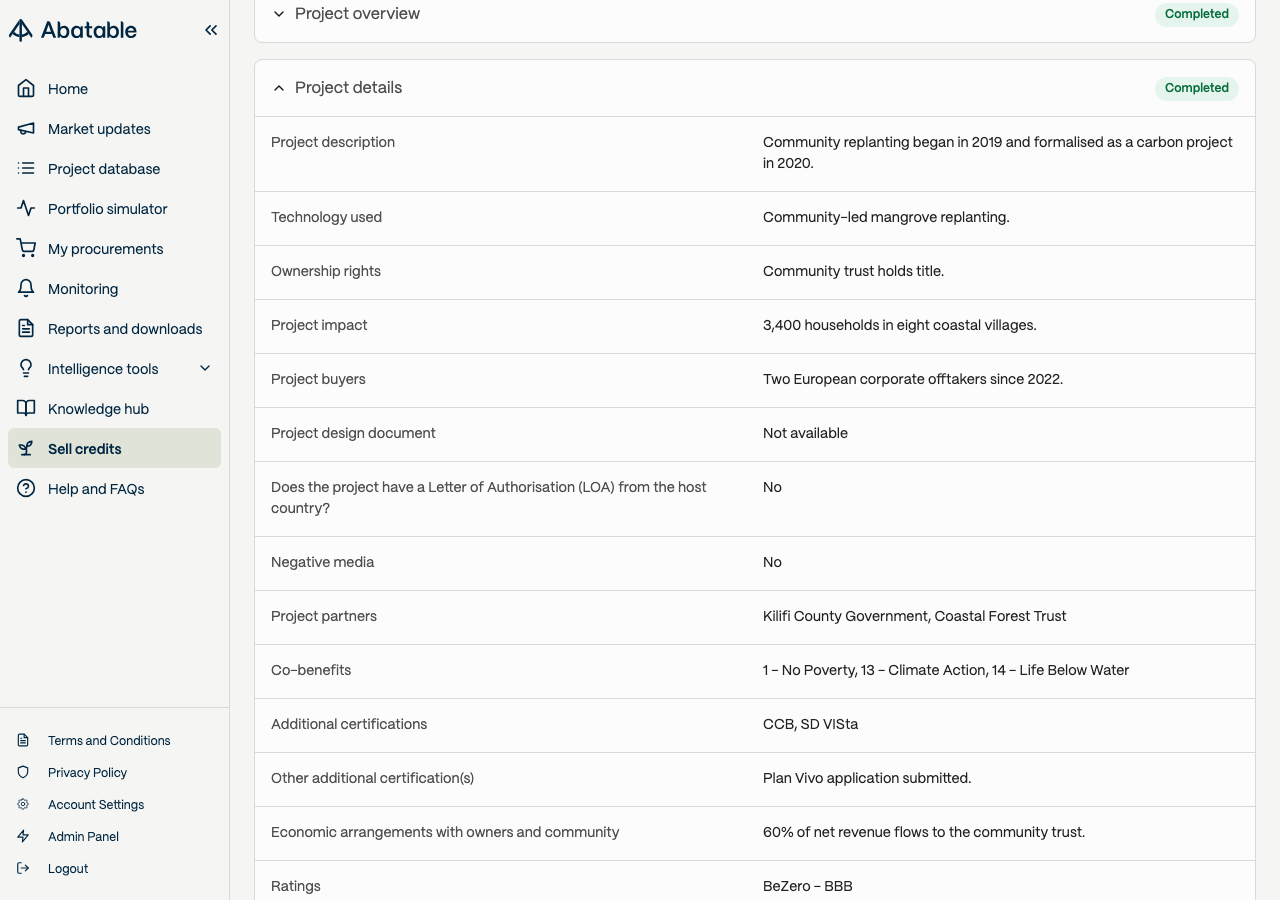Click Project overview heading
The image size is (1280, 900).
[357, 14]
